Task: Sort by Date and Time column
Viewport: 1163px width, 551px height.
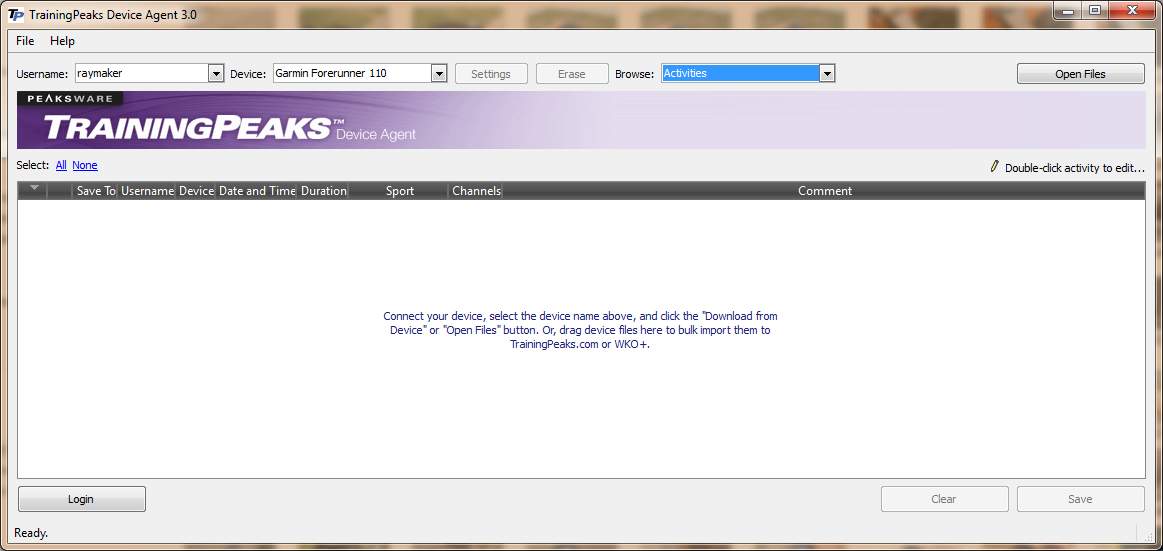Action: click(x=257, y=191)
